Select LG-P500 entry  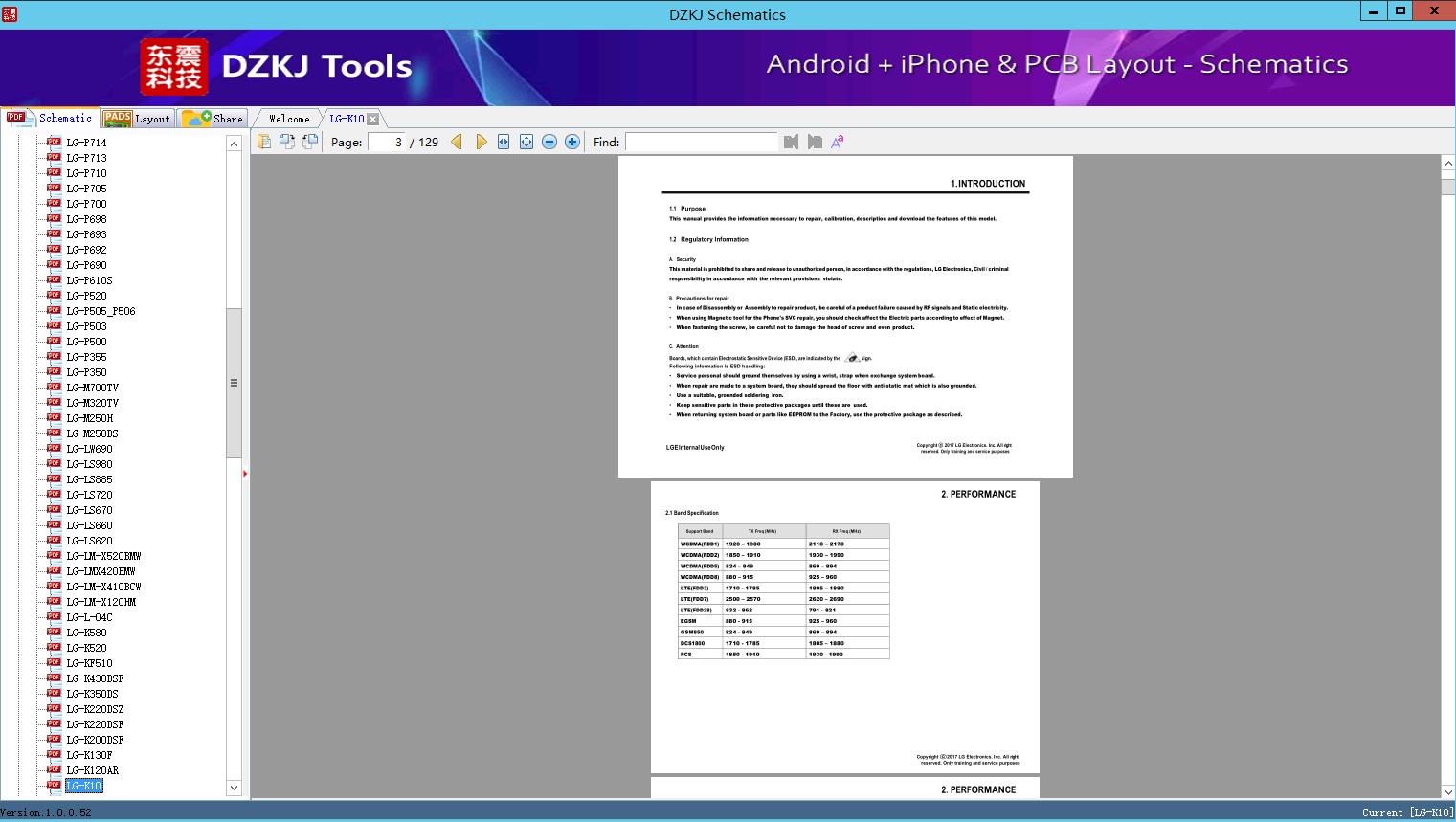click(86, 342)
